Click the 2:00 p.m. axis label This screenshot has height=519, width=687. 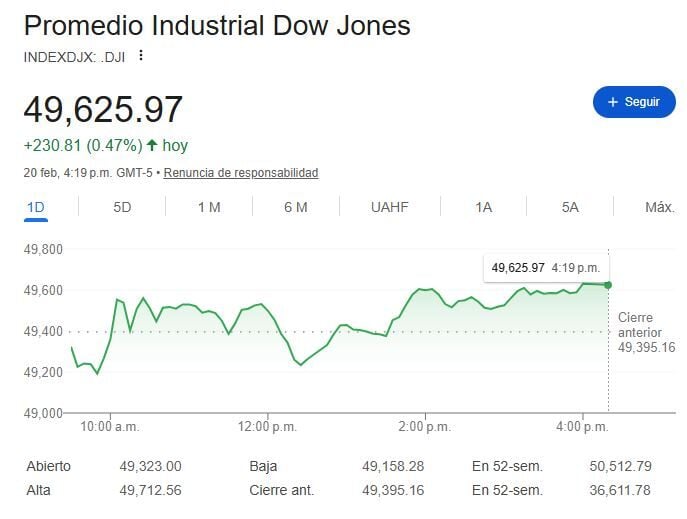point(425,427)
